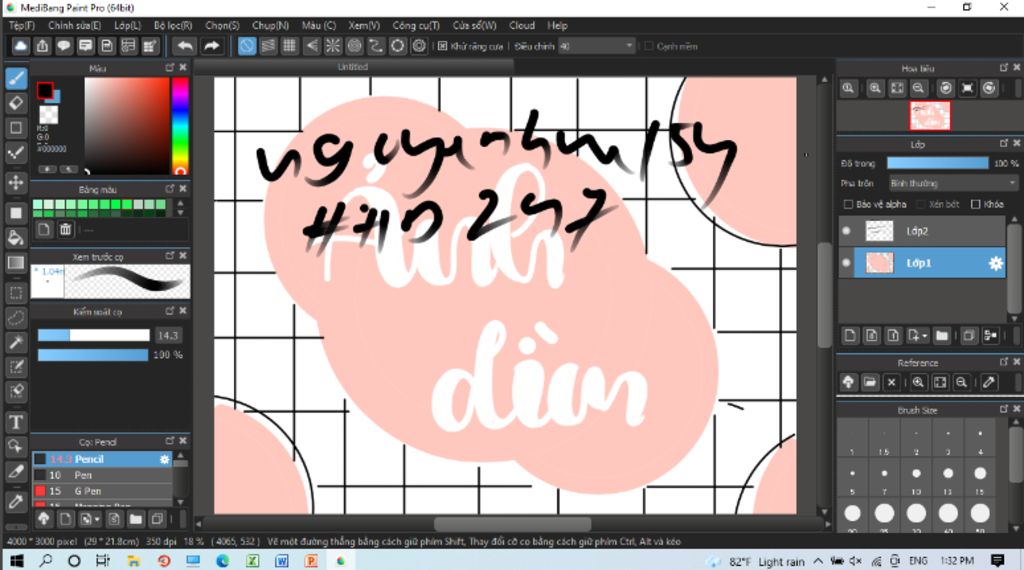
Task: Choose brush size 1.5 preset
Action: pyautogui.click(x=884, y=441)
